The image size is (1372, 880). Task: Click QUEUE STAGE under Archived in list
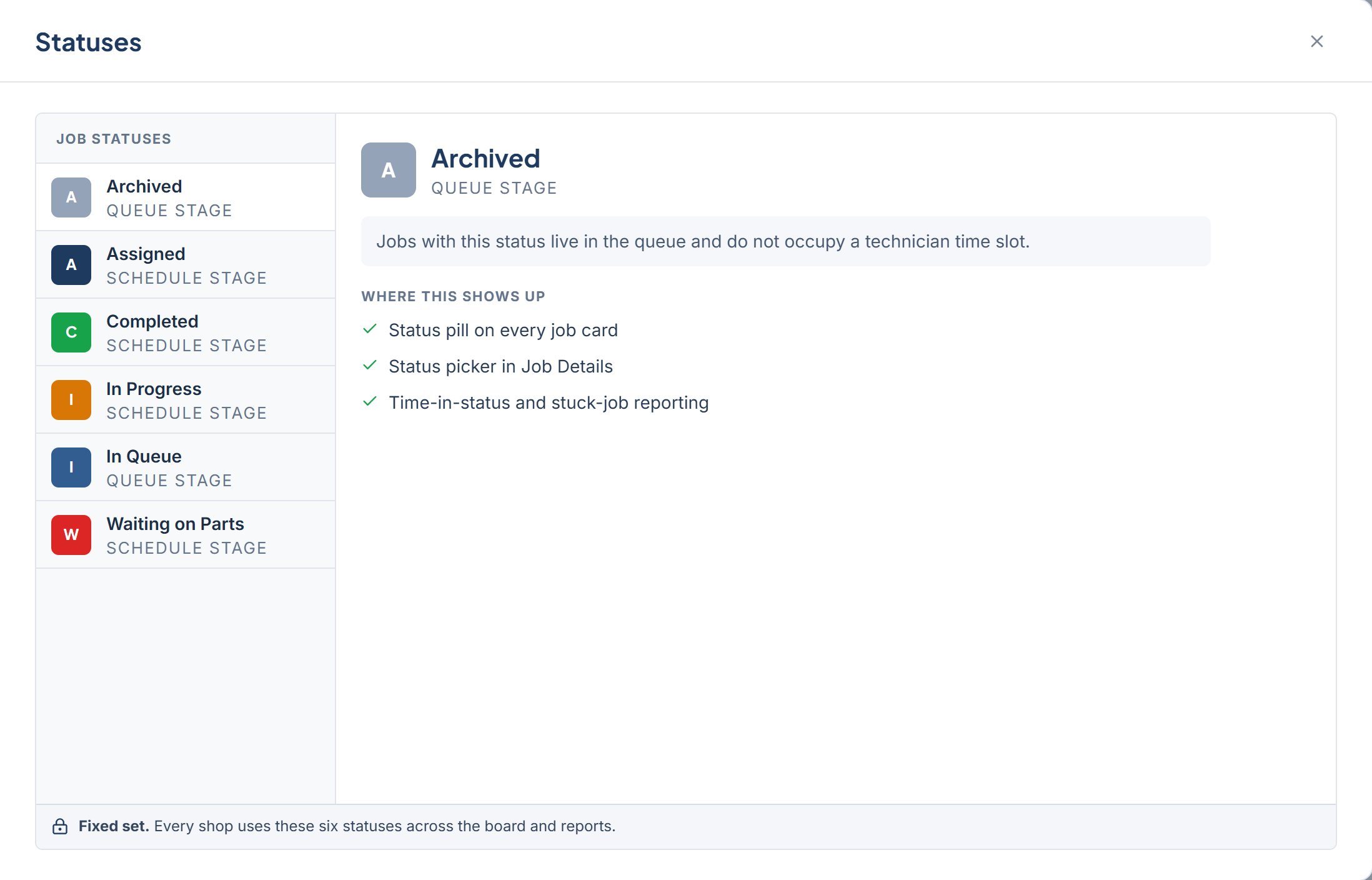[169, 211]
